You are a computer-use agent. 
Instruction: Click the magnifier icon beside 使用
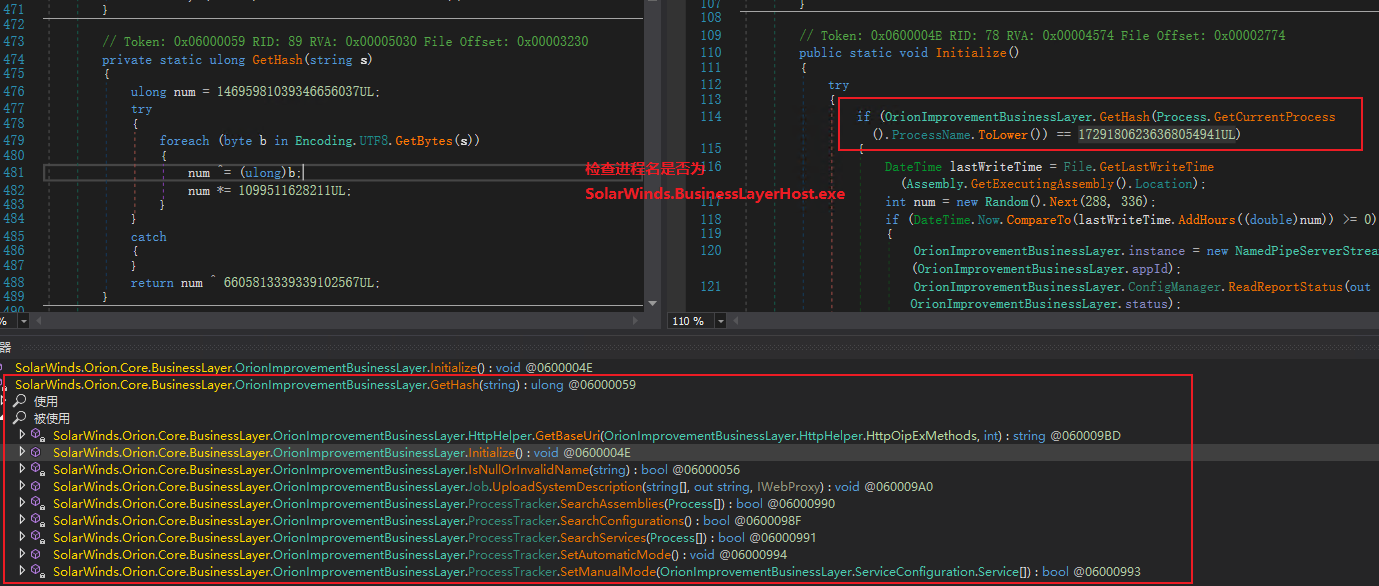[19, 401]
